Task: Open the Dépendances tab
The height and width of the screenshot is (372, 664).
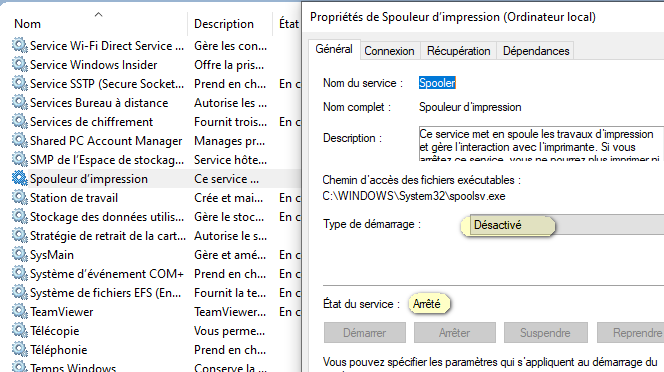Action: click(x=536, y=51)
